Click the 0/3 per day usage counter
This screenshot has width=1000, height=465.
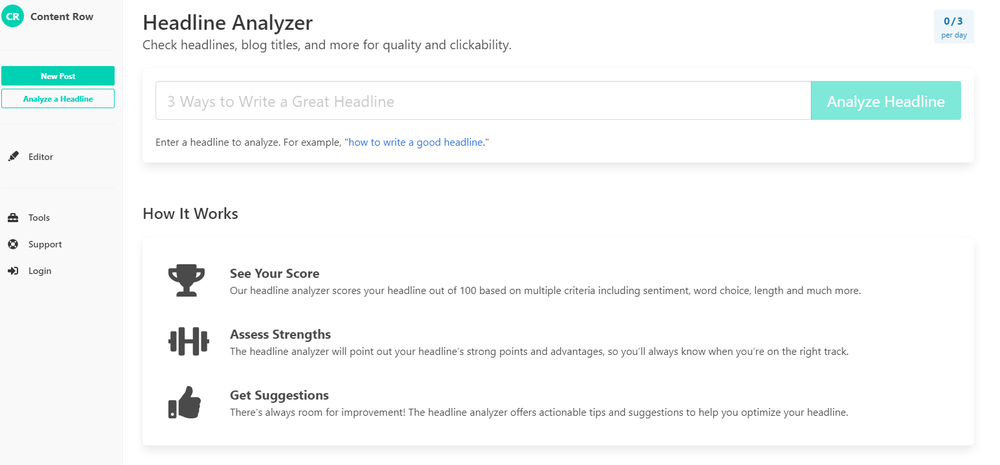953,27
